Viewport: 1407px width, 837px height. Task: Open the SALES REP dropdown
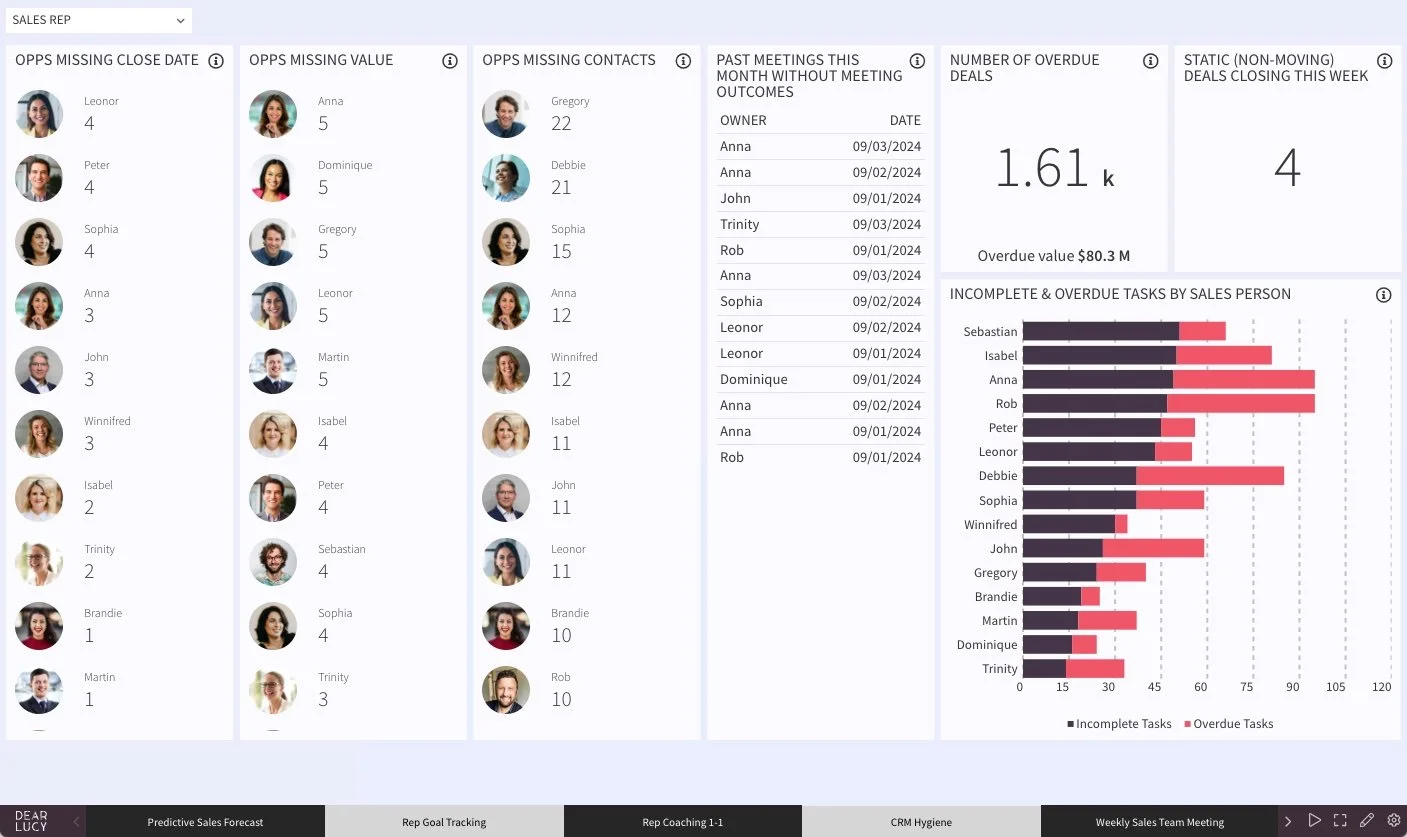click(98, 19)
